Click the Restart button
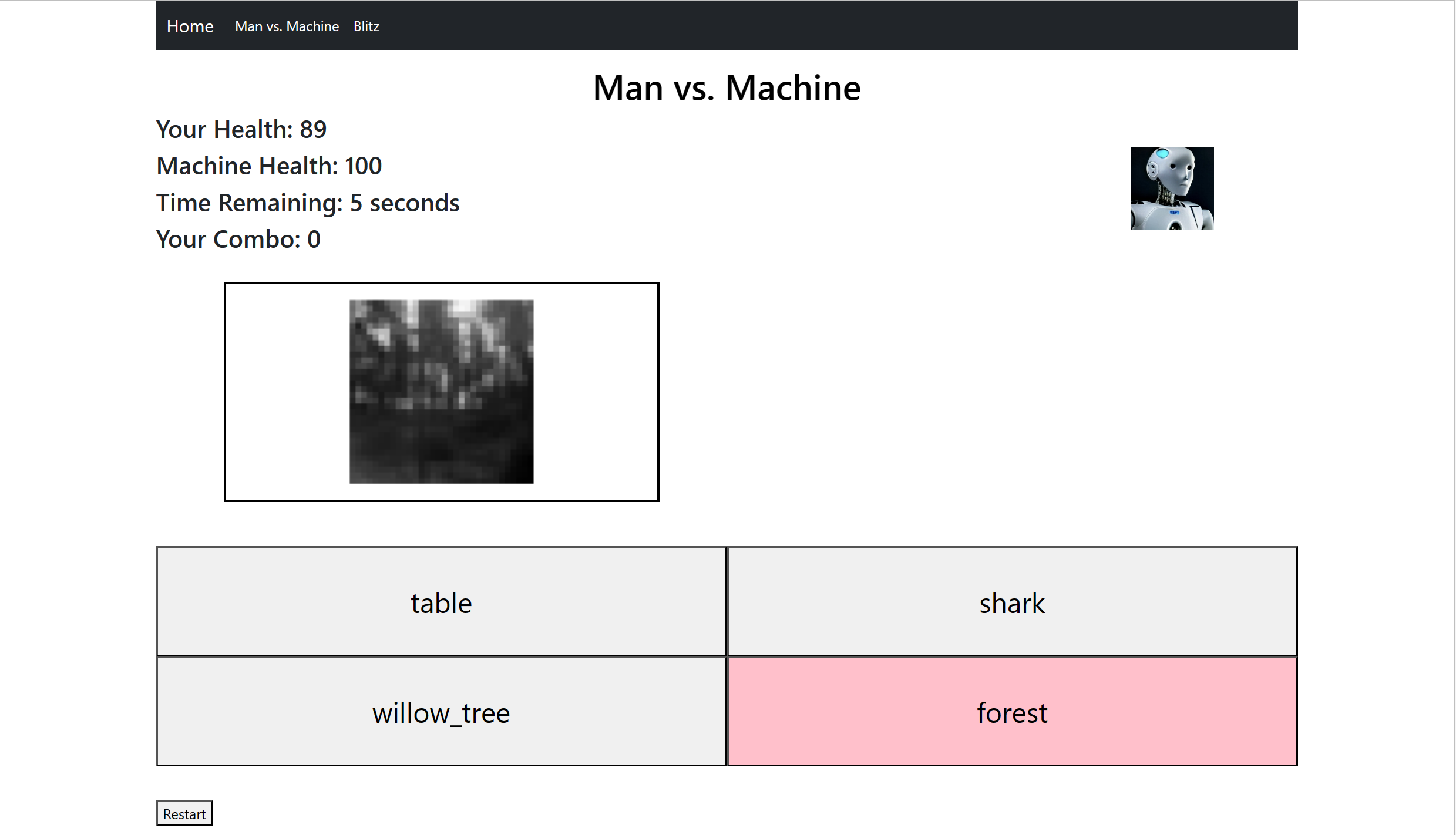Viewport: 1456px width, 835px height. 184,813
